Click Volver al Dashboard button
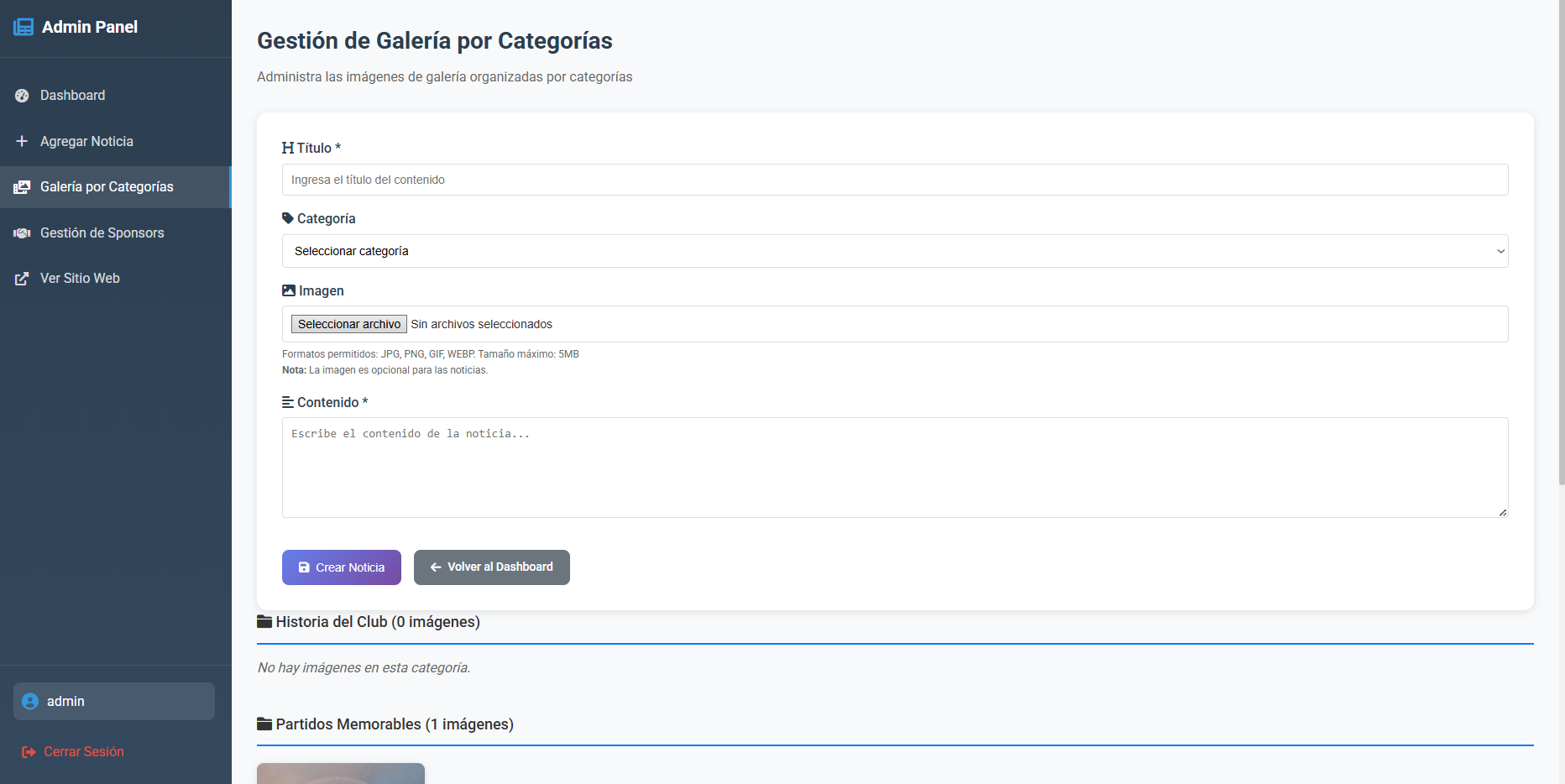 491,567
